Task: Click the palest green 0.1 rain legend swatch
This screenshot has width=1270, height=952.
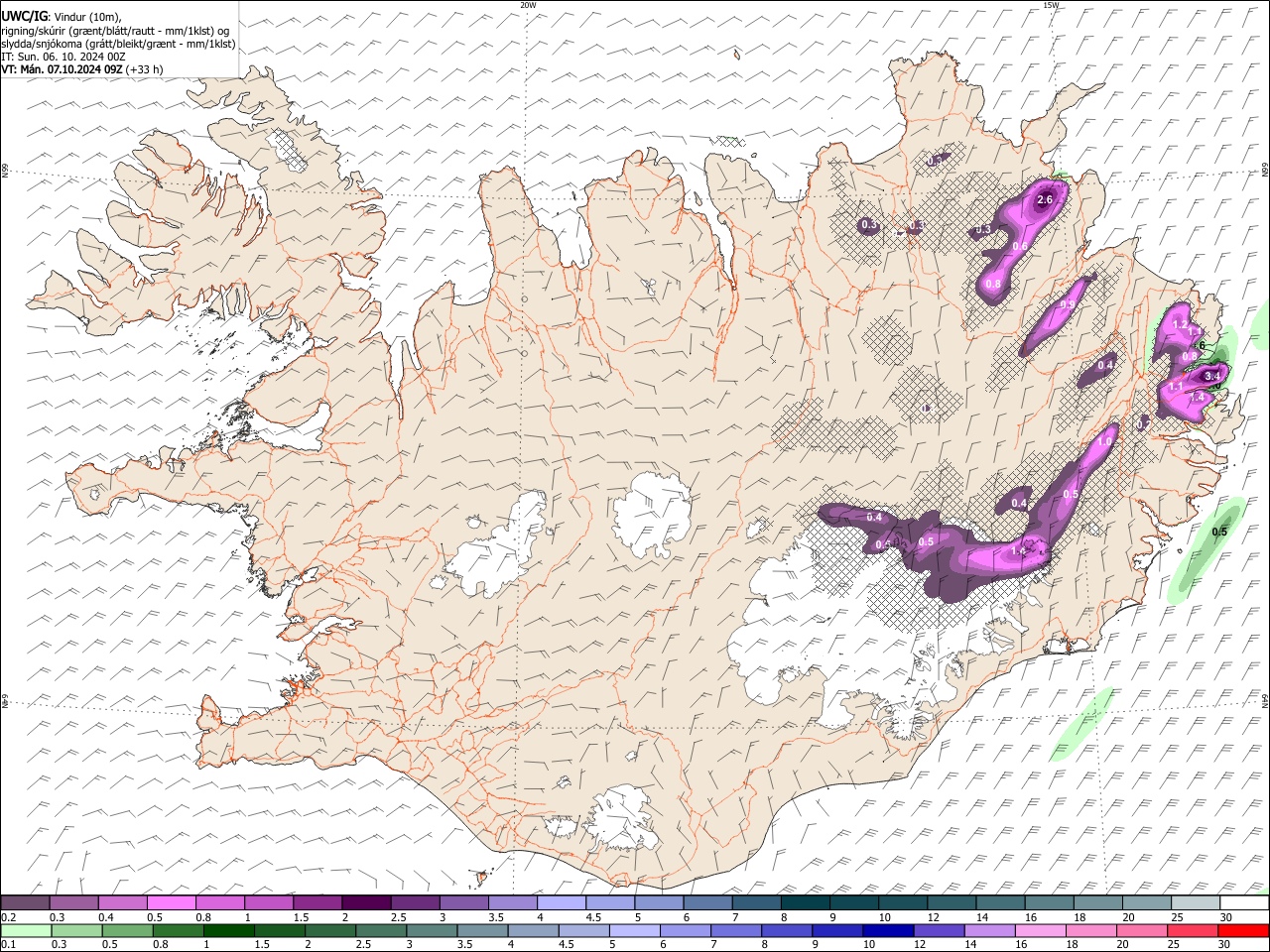Action: coord(26,930)
